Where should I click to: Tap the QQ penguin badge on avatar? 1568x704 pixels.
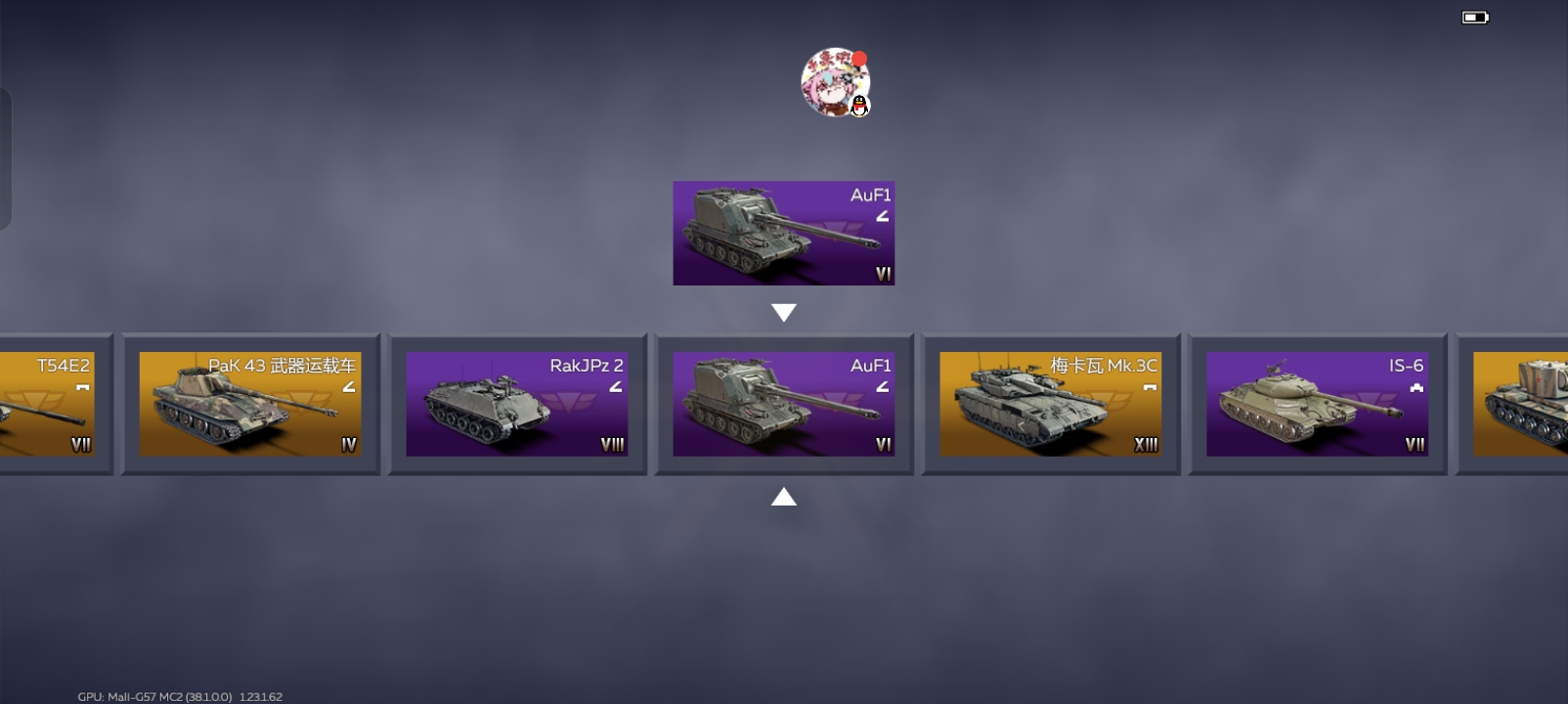point(859,106)
